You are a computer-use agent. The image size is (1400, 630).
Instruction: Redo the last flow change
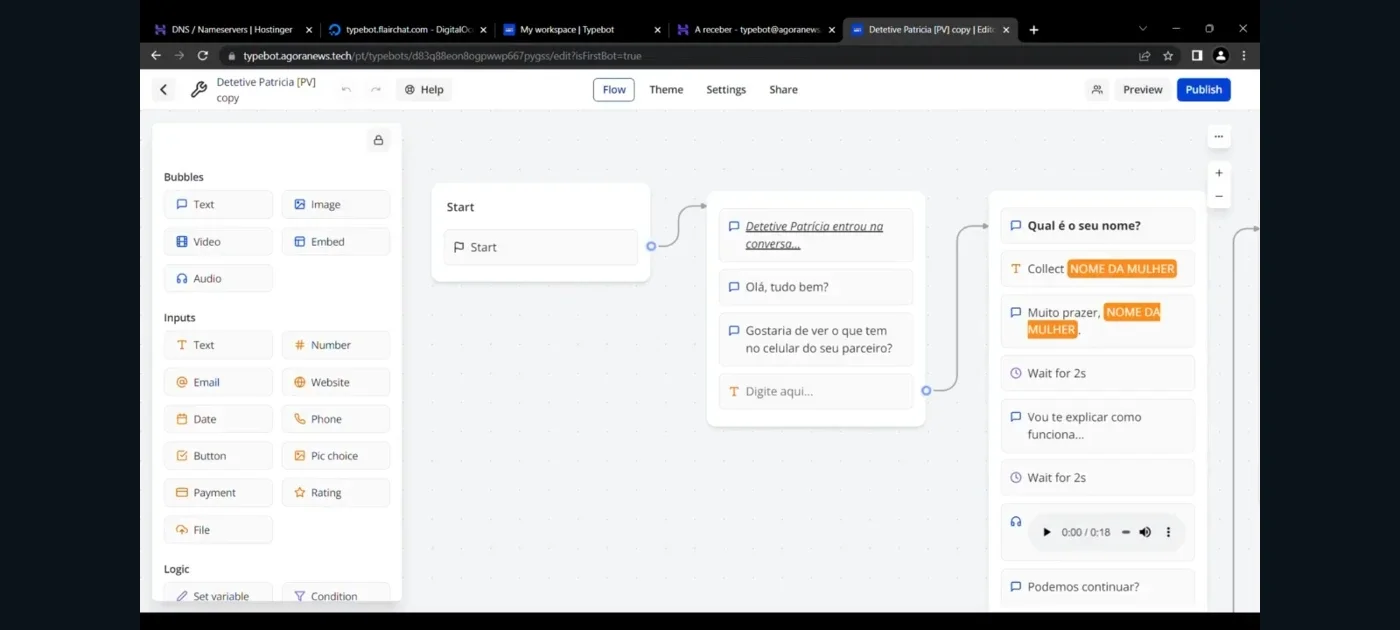[x=376, y=90]
